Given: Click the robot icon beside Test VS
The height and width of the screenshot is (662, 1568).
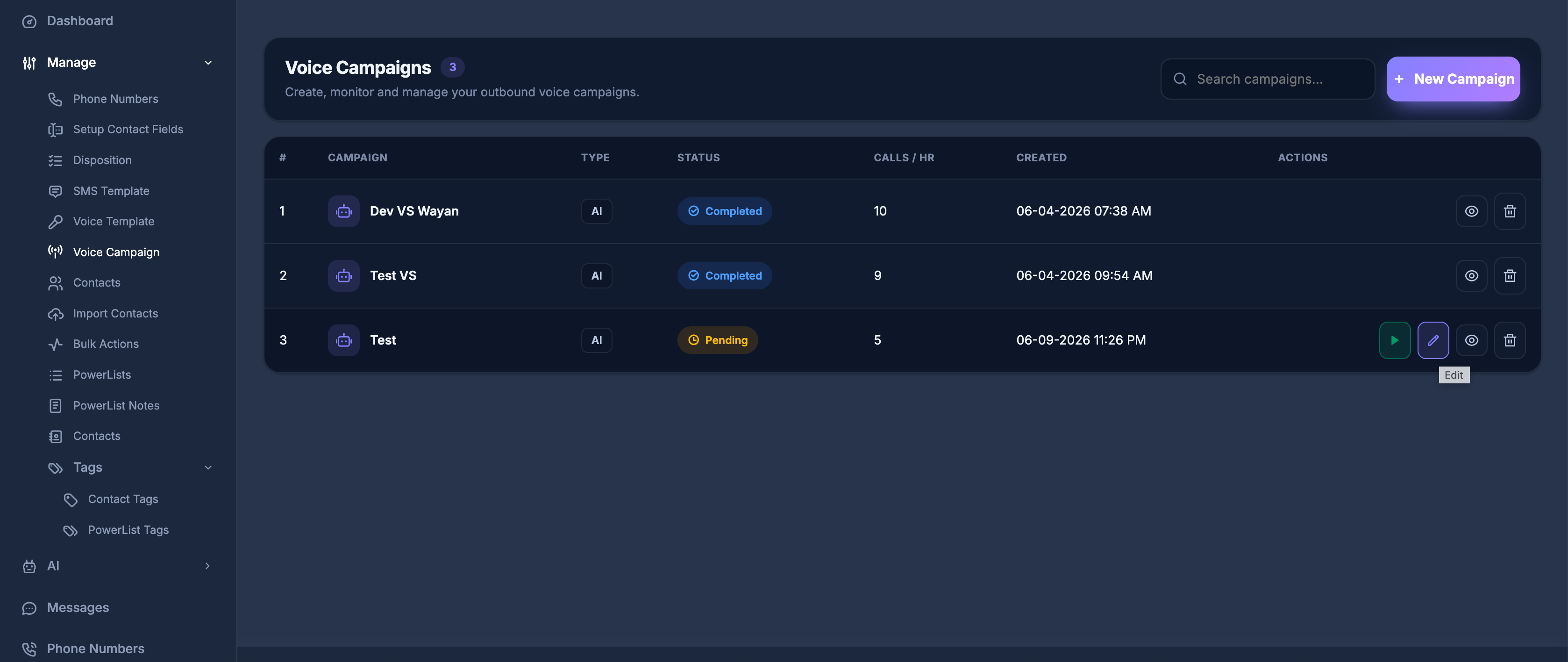Looking at the screenshot, I should pos(344,275).
